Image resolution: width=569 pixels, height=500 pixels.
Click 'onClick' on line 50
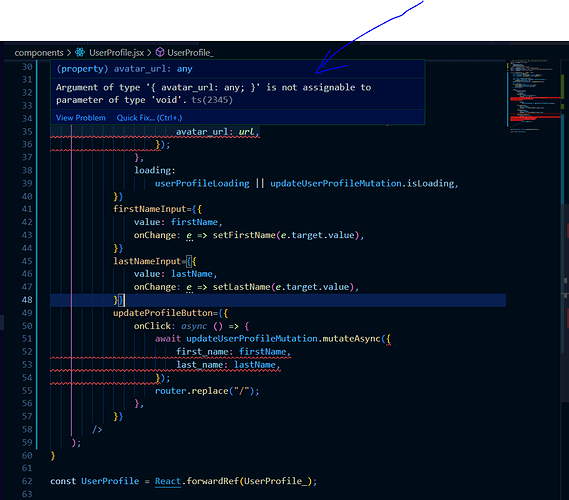coord(152,326)
